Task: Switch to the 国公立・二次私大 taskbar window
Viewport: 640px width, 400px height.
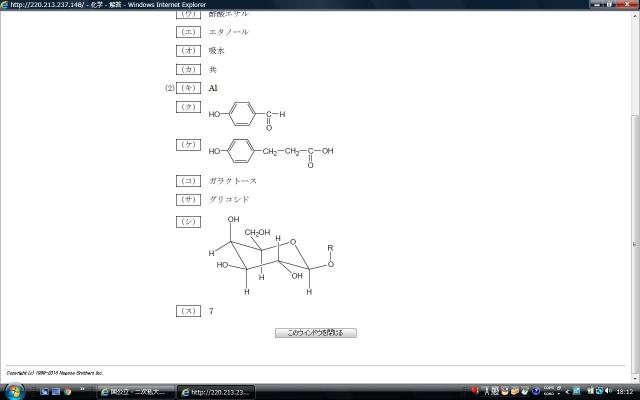Action: click(x=136, y=392)
